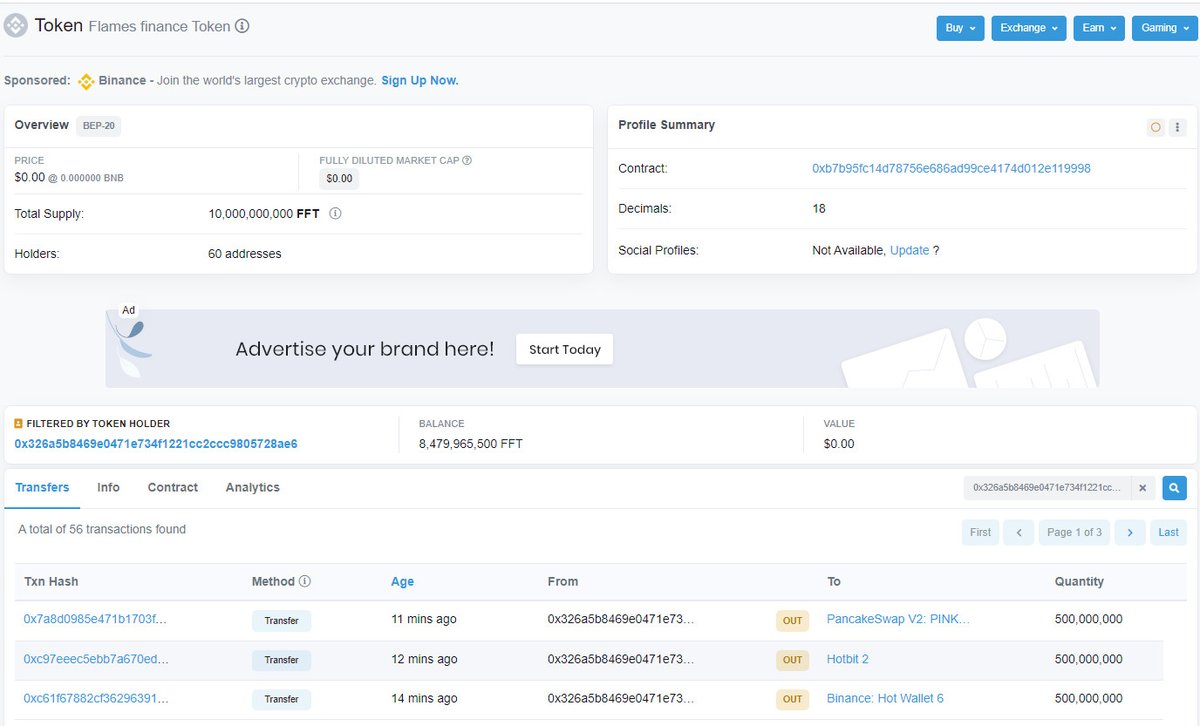
Task: Open the token name info tooltip icon
Action: coord(240,27)
